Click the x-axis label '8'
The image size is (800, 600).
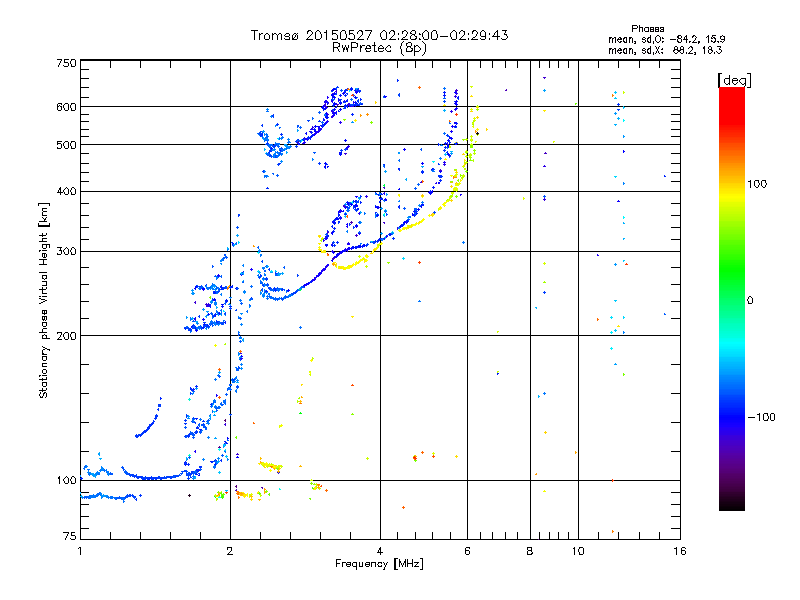(x=530, y=551)
